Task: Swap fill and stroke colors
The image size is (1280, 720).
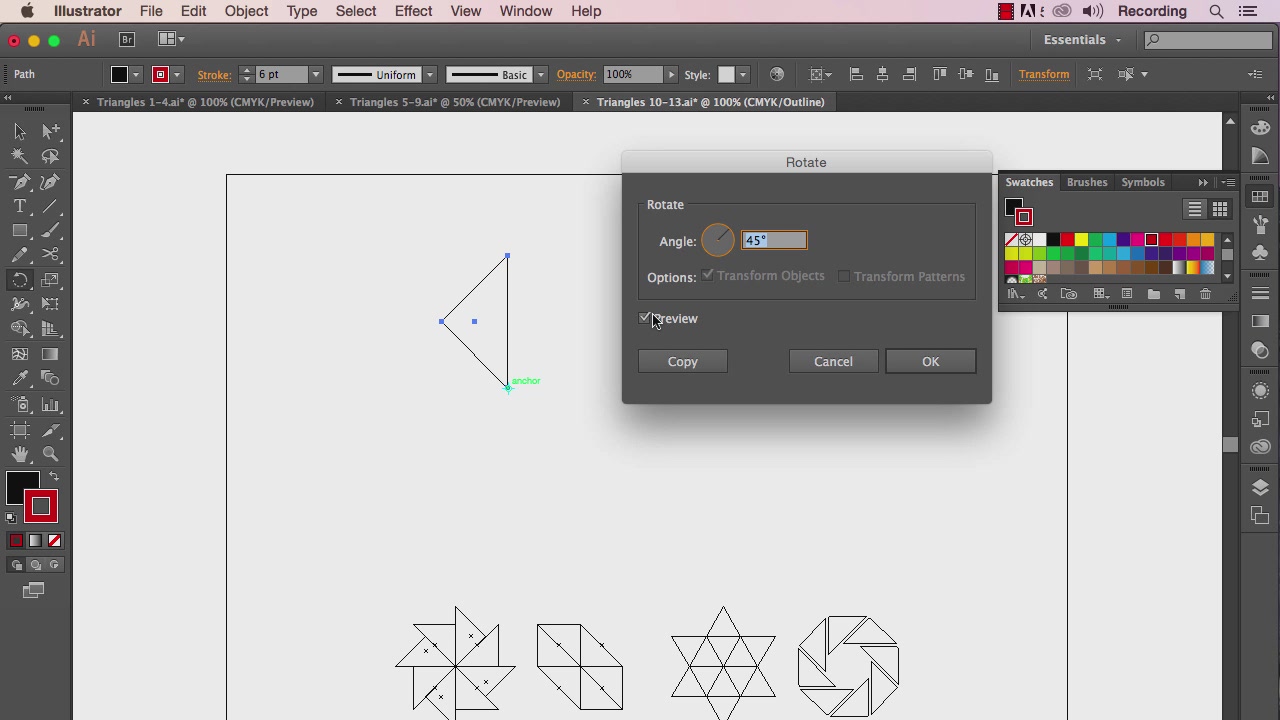Action: 54,477
